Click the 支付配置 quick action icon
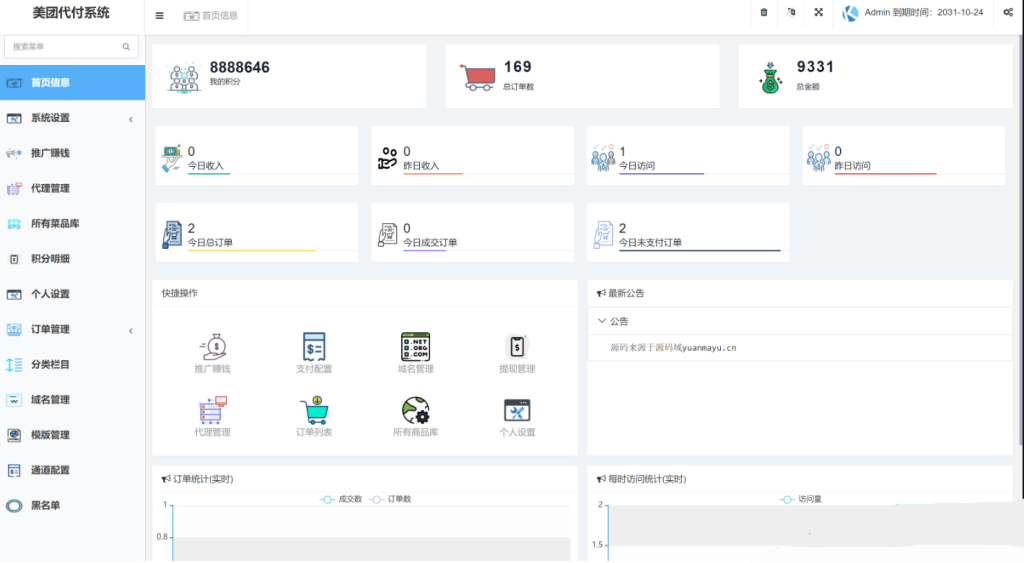Image resolution: width=1024 pixels, height=563 pixels. (314, 348)
